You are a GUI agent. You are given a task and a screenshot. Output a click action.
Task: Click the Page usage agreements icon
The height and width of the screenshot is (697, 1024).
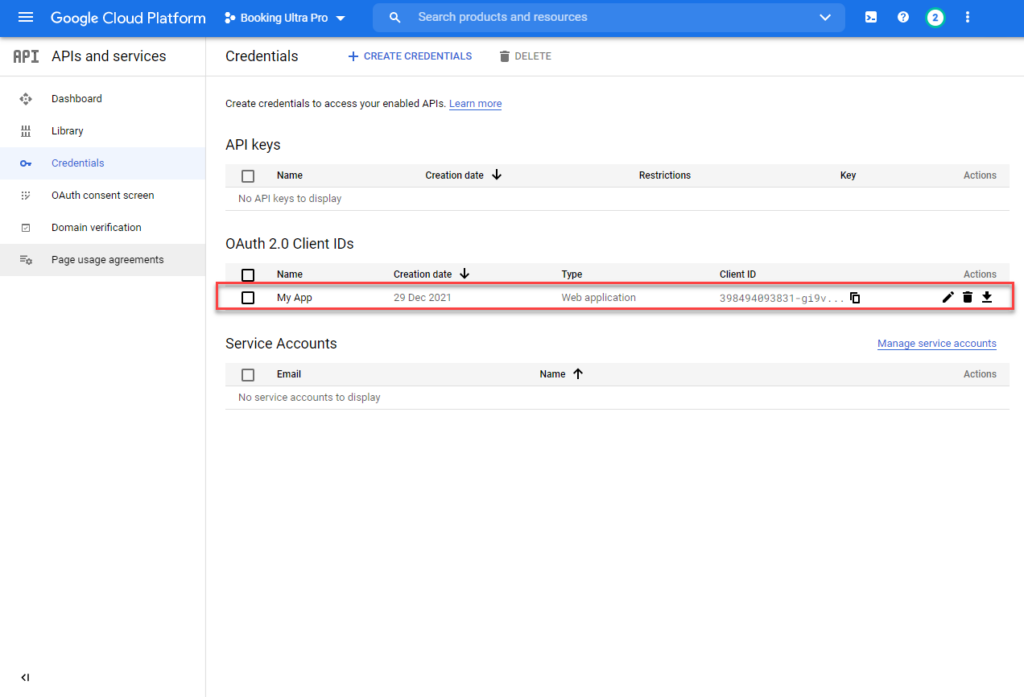tap(25, 260)
